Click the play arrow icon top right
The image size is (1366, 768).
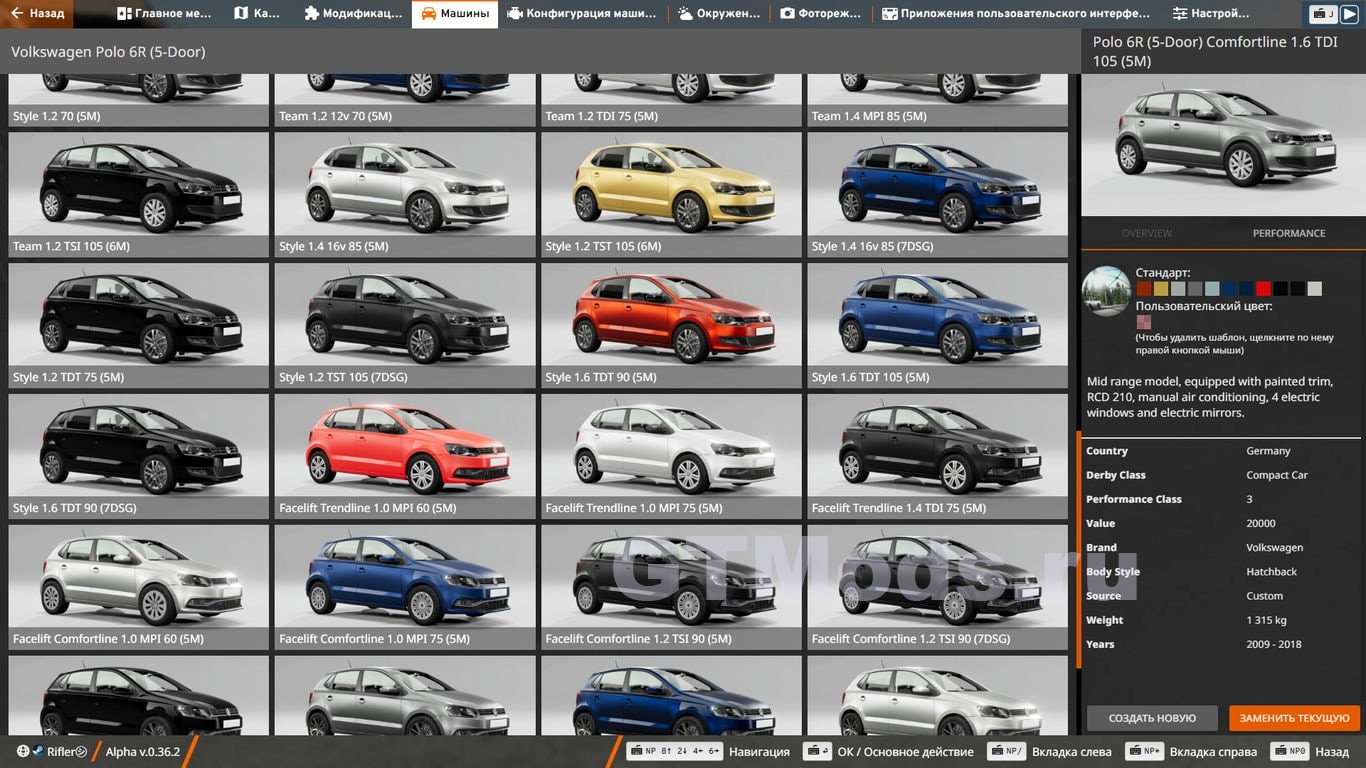pyautogui.click(x=1349, y=14)
